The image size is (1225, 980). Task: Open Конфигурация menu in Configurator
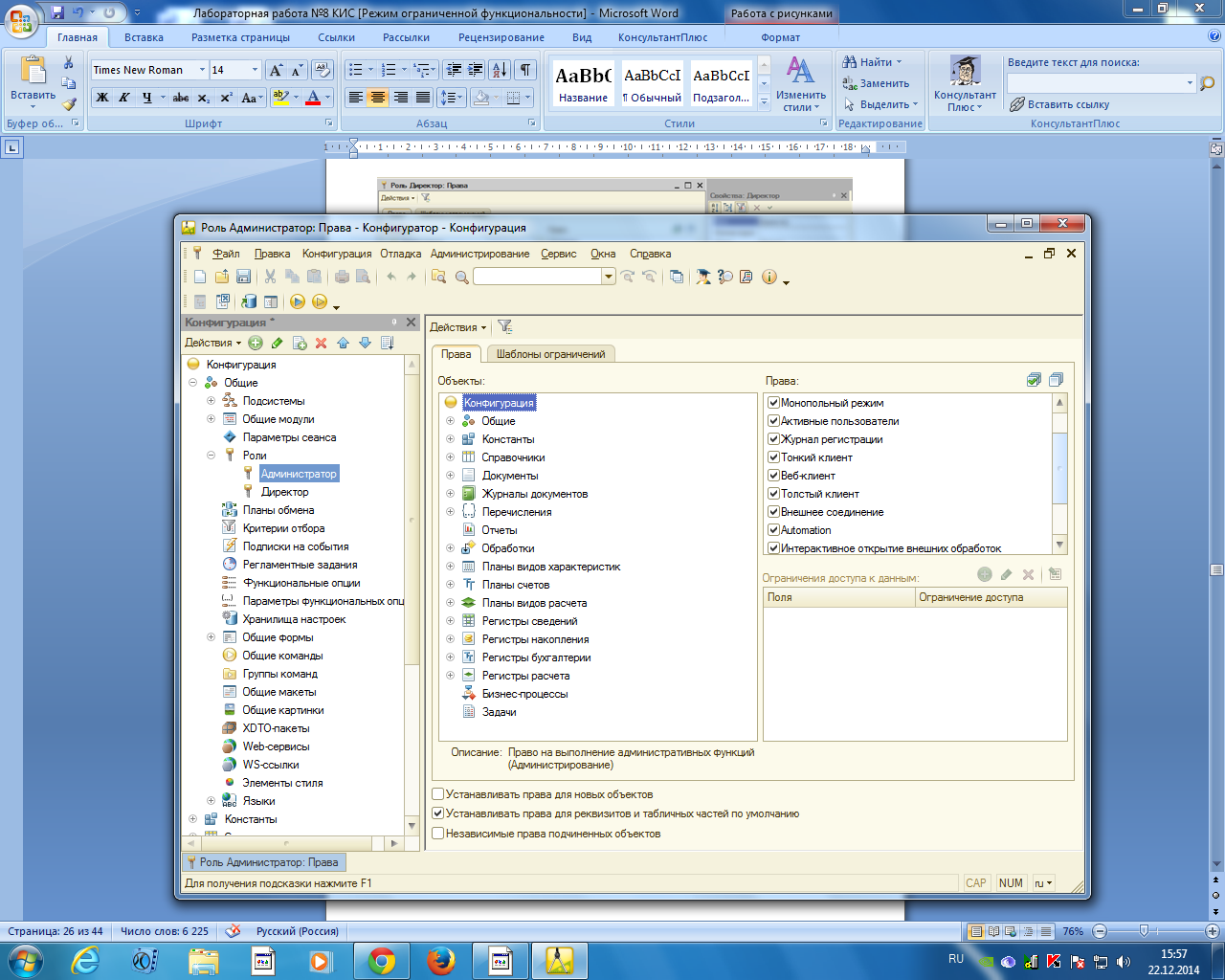(337, 254)
